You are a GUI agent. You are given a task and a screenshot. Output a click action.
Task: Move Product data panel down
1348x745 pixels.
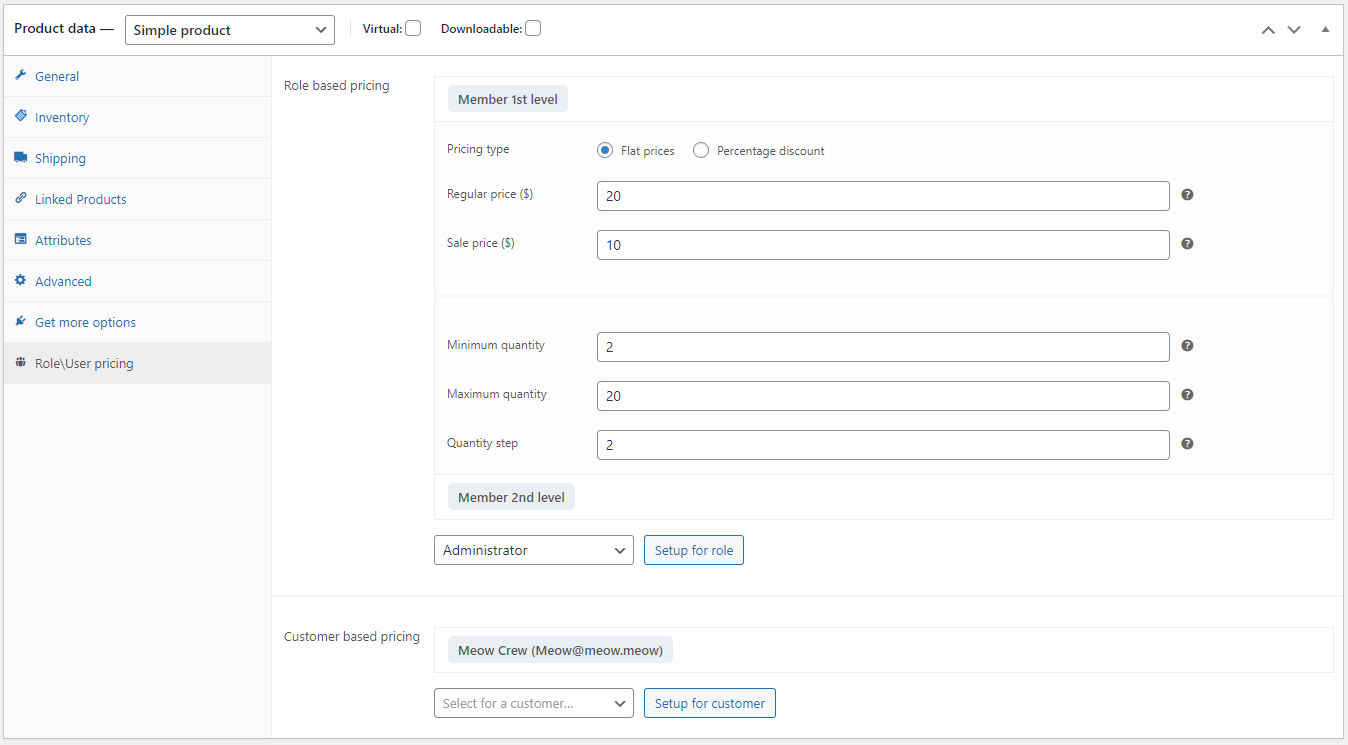[1294, 30]
